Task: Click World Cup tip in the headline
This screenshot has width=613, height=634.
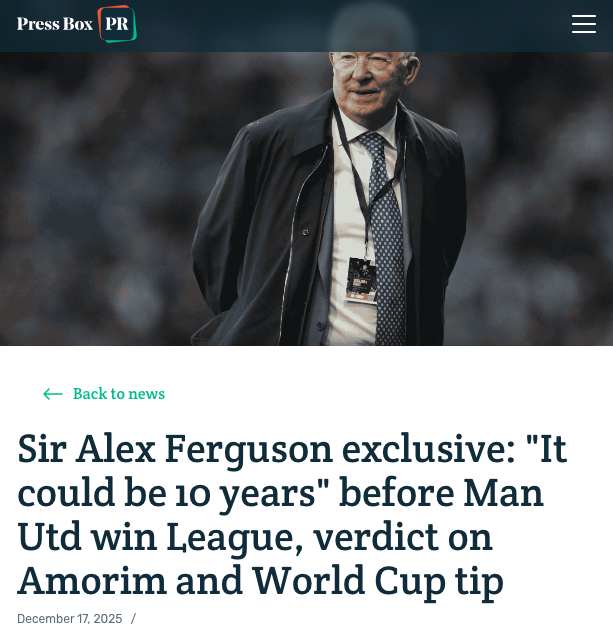Action: pos(378,581)
